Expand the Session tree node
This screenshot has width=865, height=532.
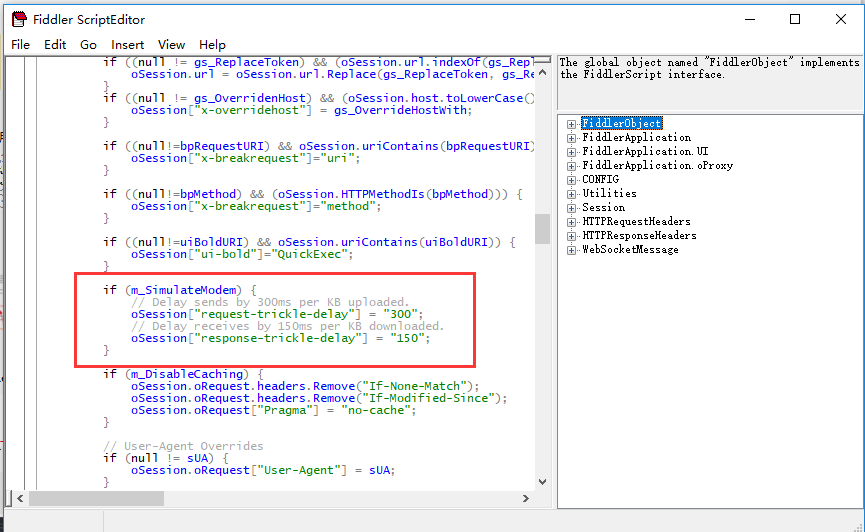coord(572,208)
